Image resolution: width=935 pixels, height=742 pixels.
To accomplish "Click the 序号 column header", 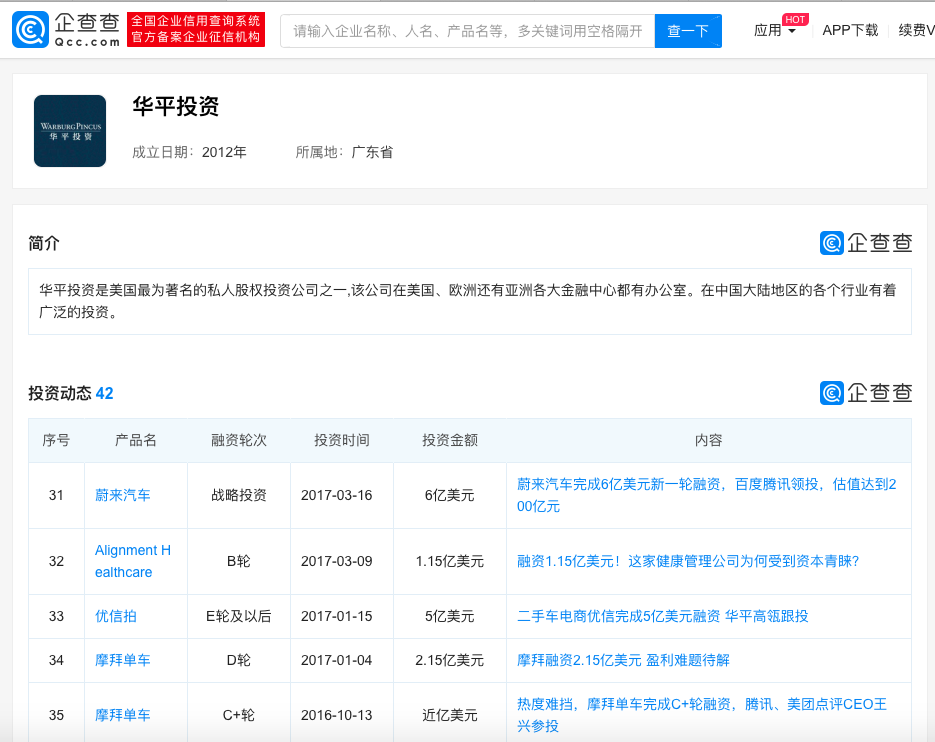I will [56, 440].
